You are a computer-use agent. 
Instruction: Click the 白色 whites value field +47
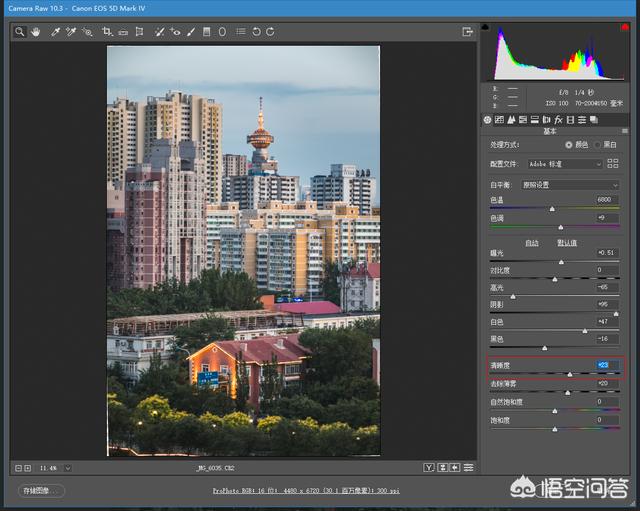point(607,322)
